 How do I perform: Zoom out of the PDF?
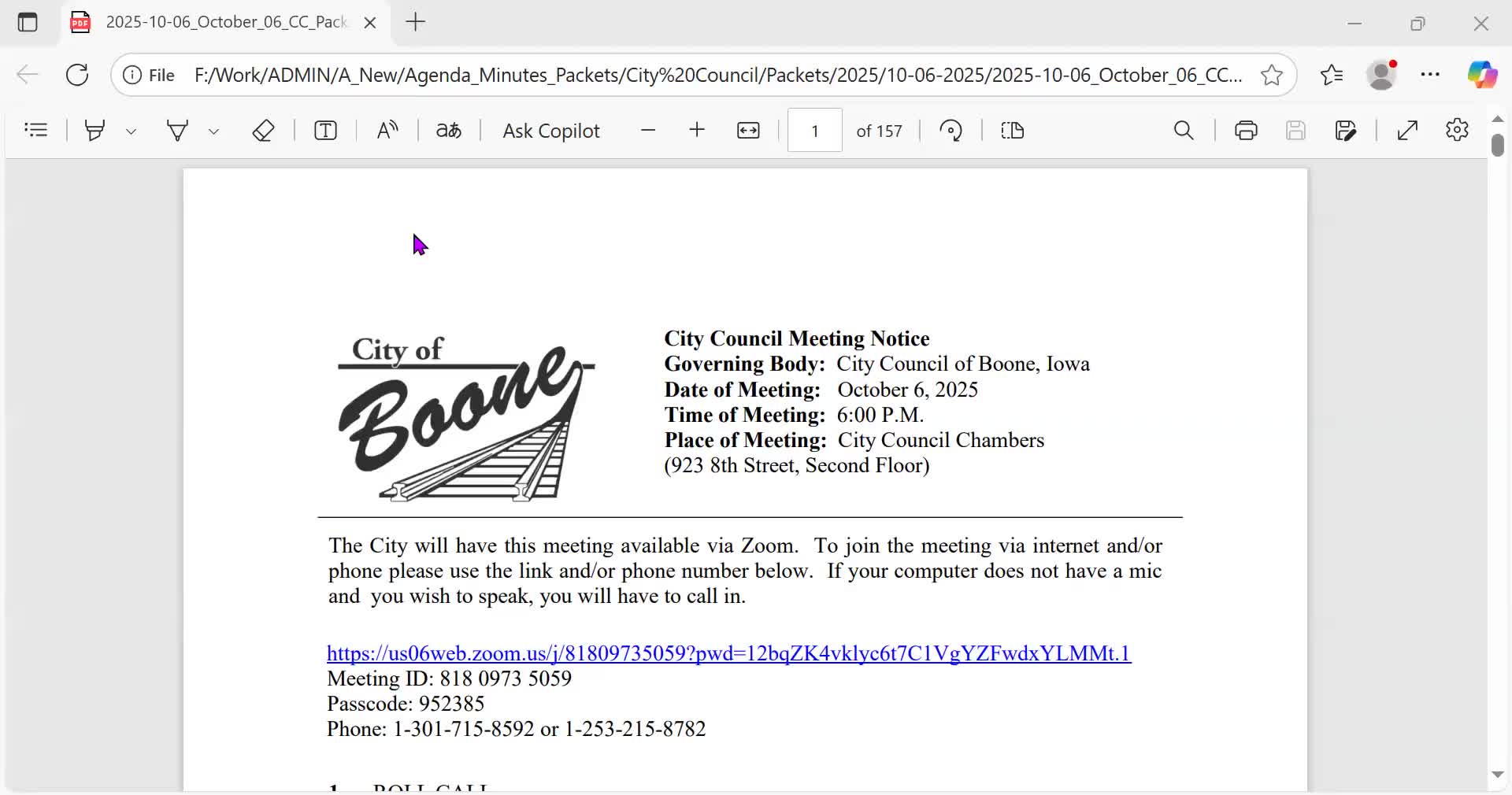pos(648,131)
